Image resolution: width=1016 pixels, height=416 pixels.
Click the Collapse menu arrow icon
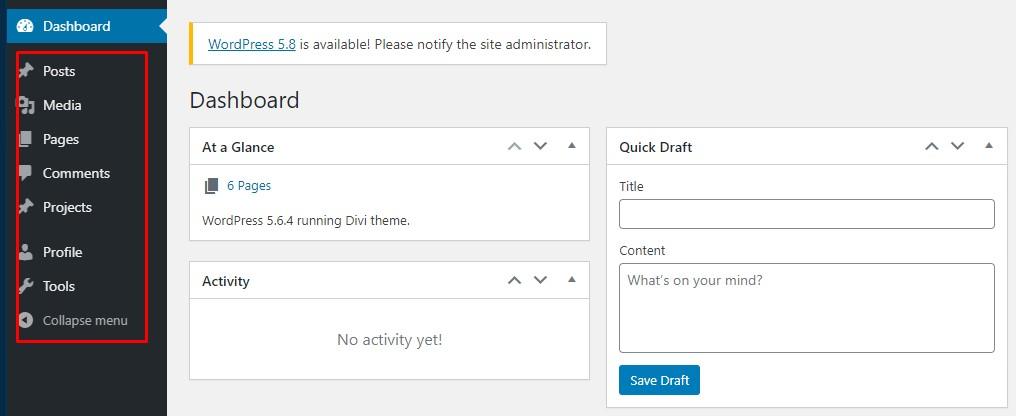(x=25, y=320)
